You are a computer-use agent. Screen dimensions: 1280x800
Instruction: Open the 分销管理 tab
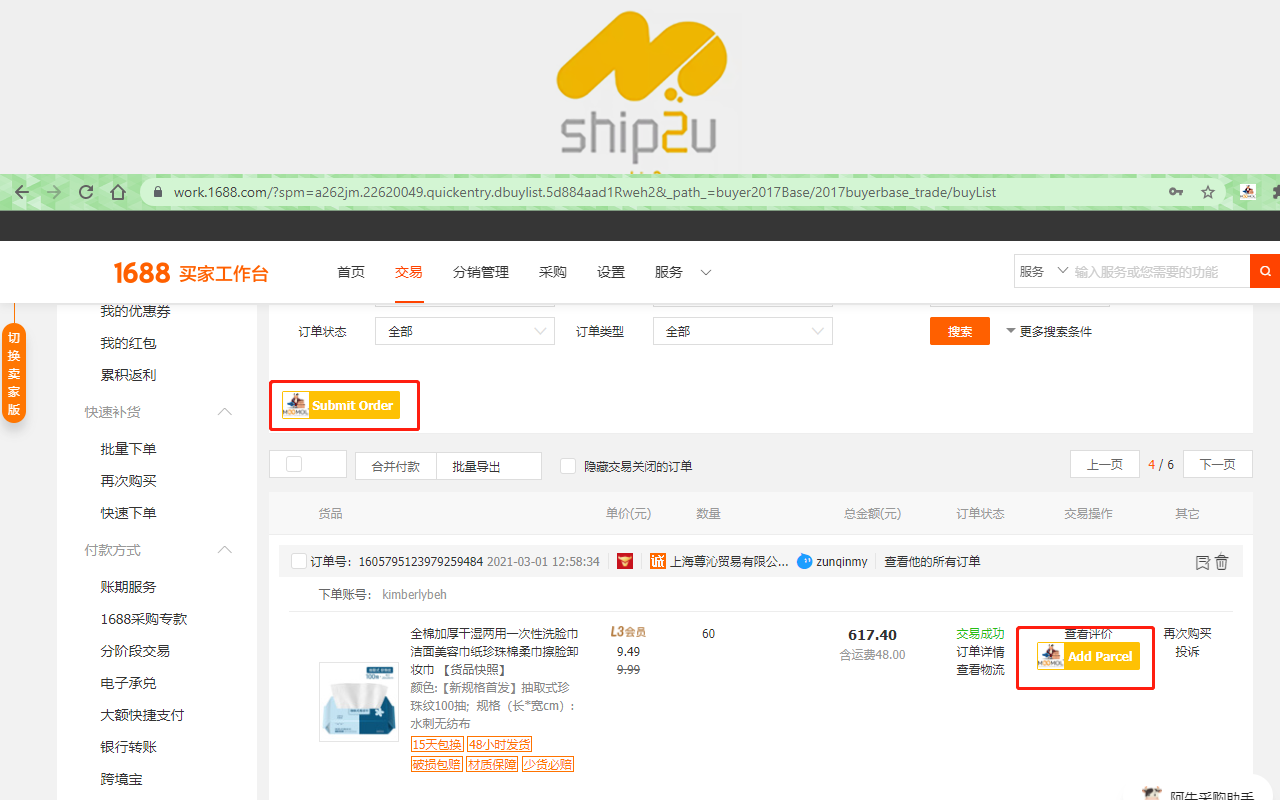pos(481,272)
